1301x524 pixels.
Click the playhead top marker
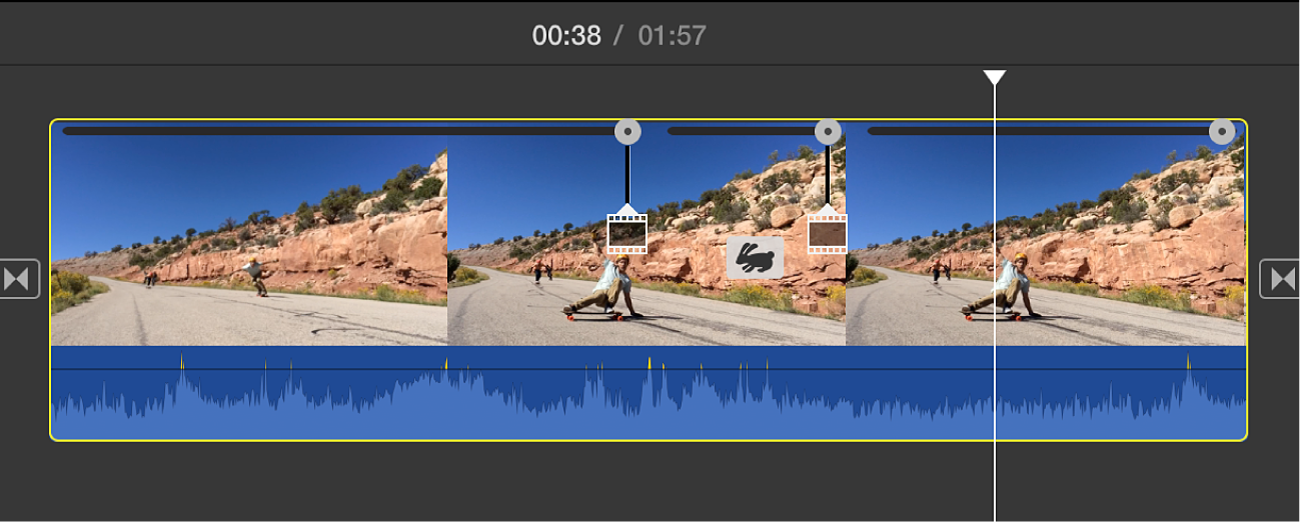tap(994, 78)
